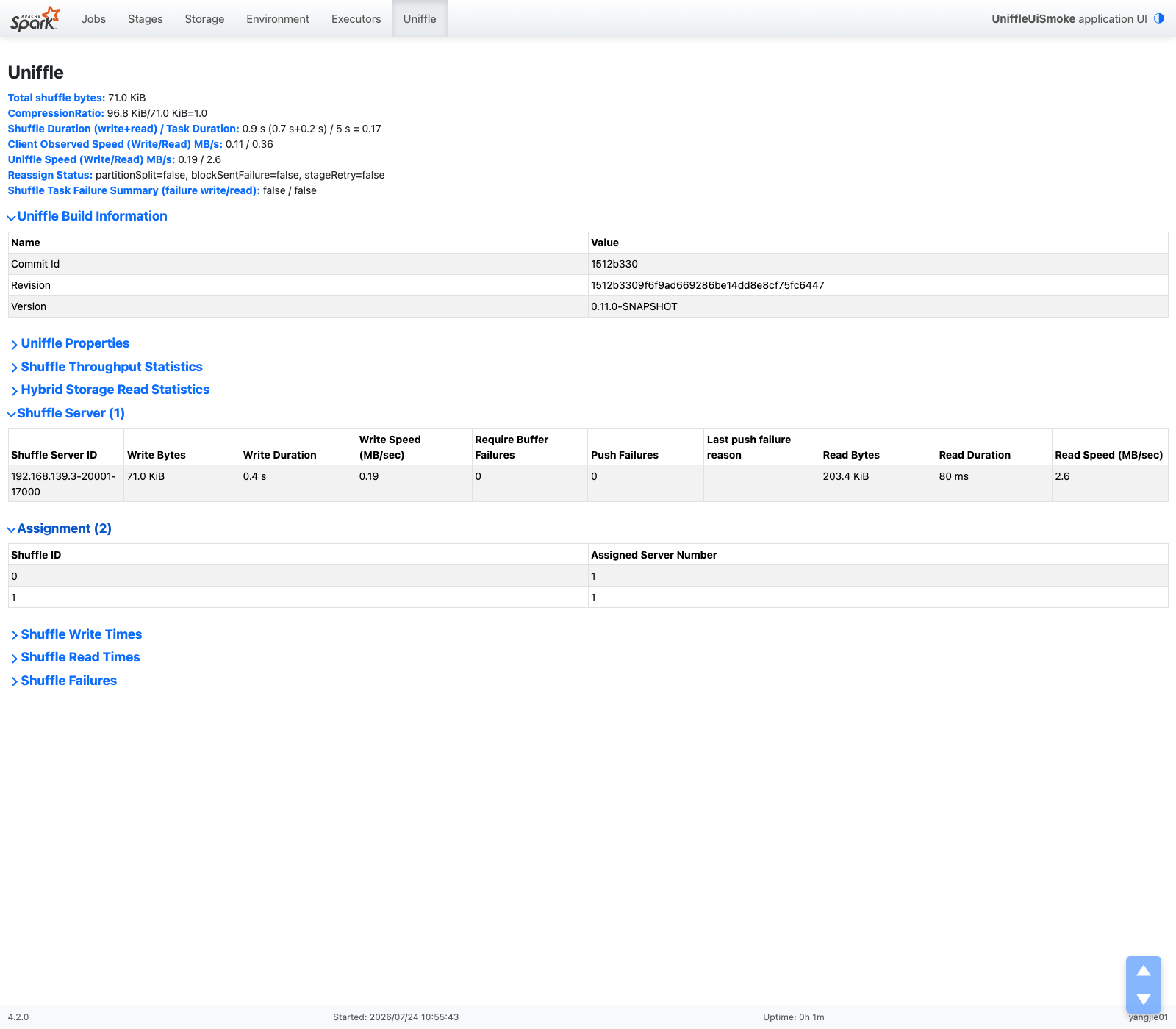This screenshot has width=1176, height=1029.
Task: Open the Storage tab
Action: [x=204, y=18]
